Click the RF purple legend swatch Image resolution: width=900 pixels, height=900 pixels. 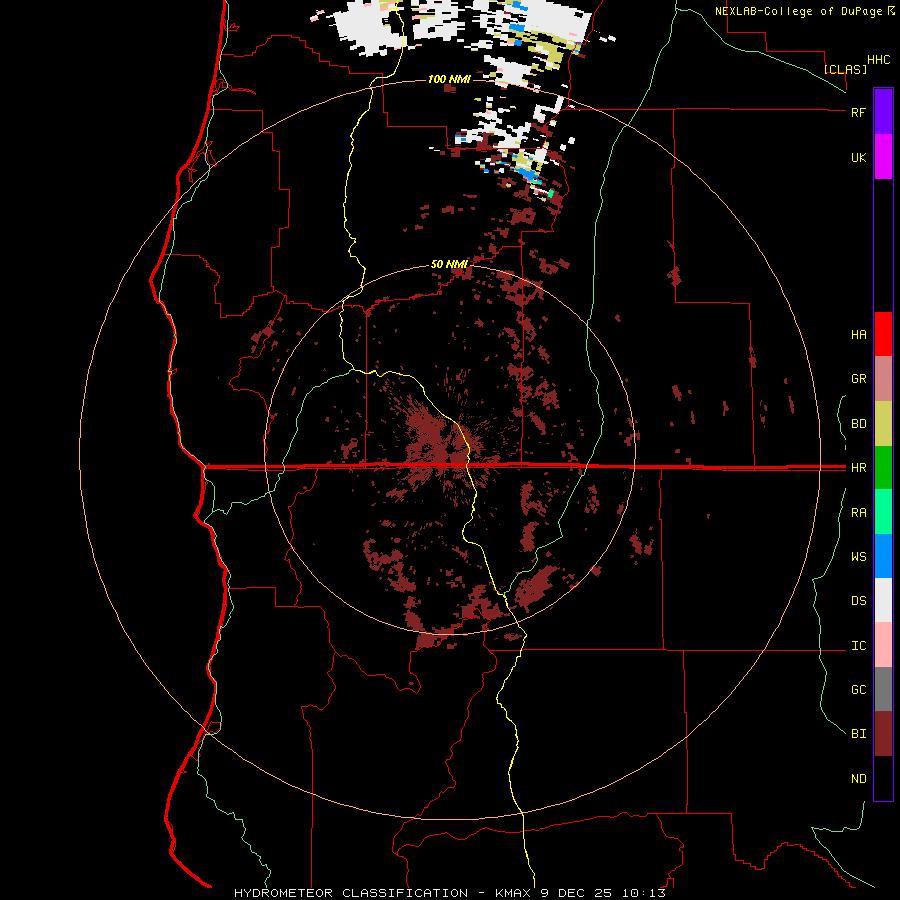pyautogui.click(x=883, y=112)
